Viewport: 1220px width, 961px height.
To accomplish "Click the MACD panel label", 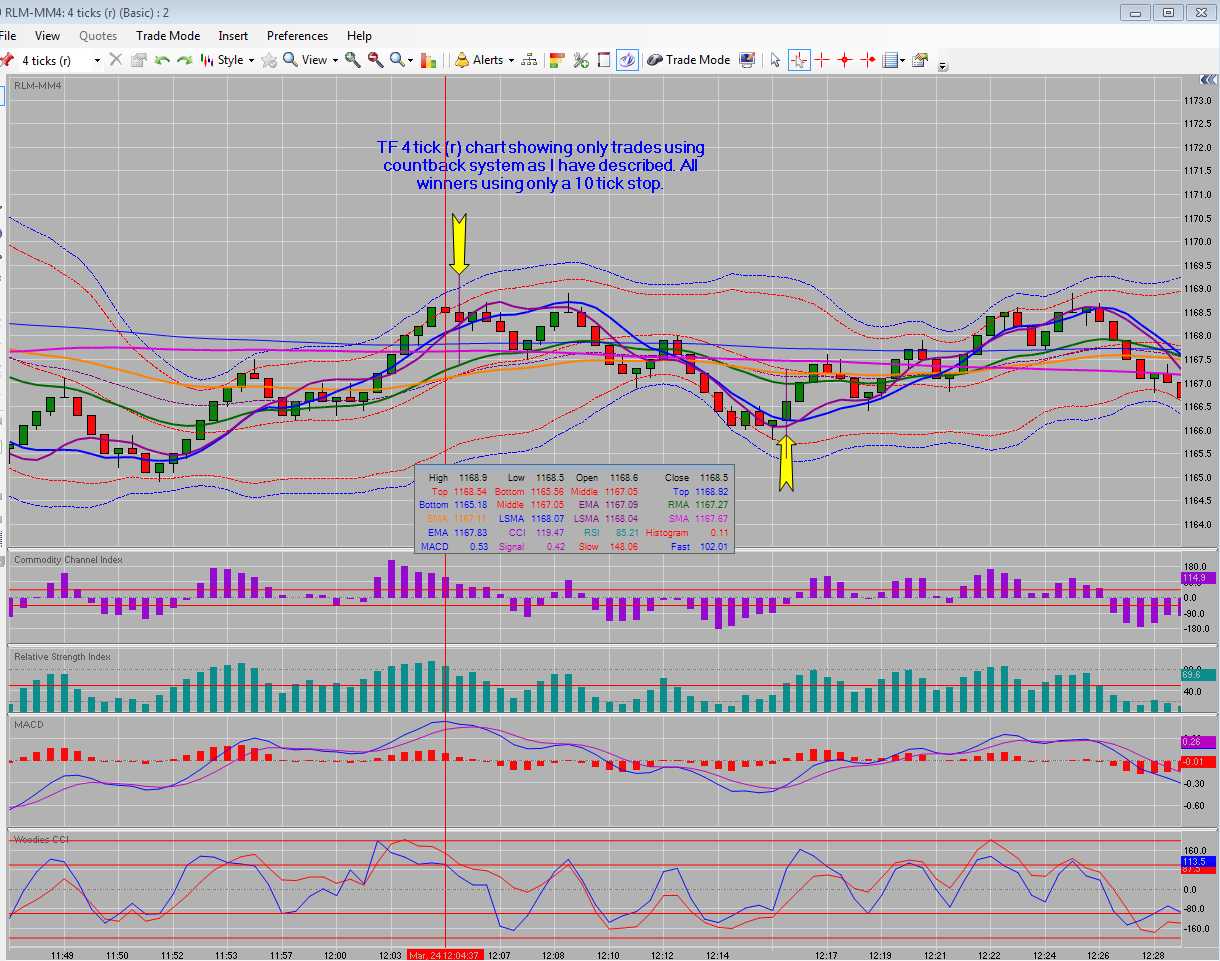I will (28, 724).
